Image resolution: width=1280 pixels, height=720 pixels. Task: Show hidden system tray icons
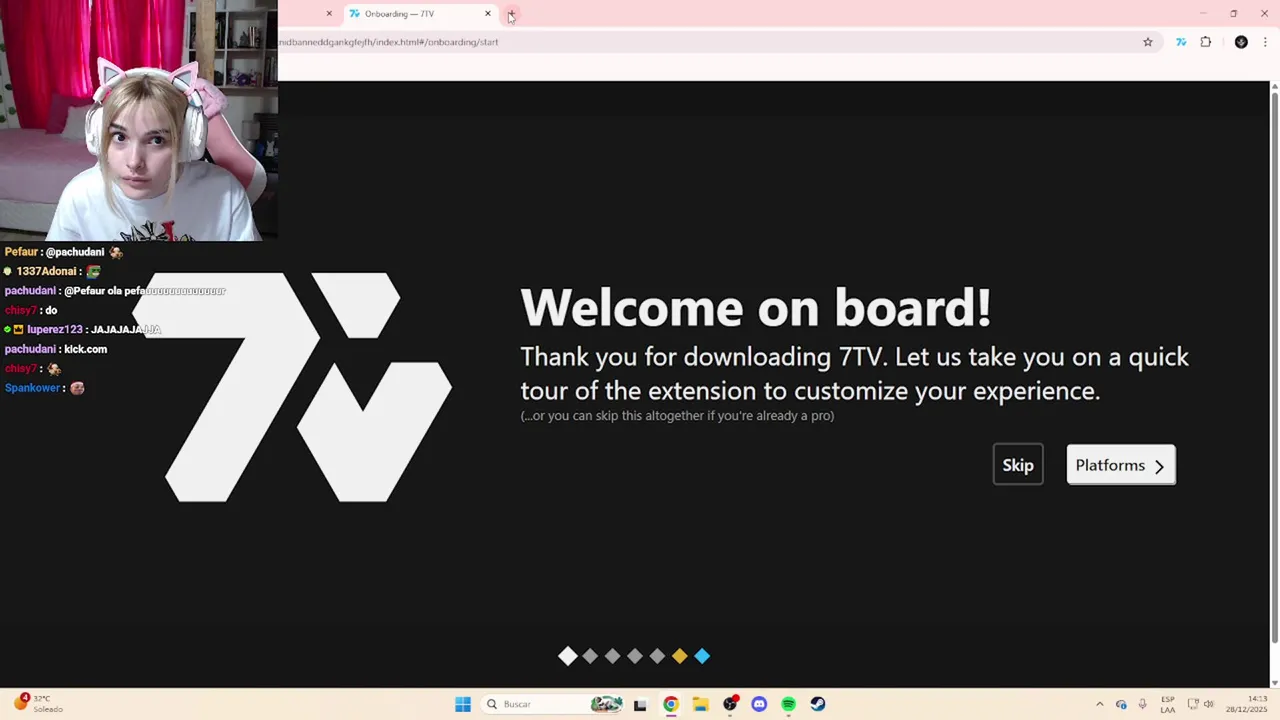click(1100, 704)
